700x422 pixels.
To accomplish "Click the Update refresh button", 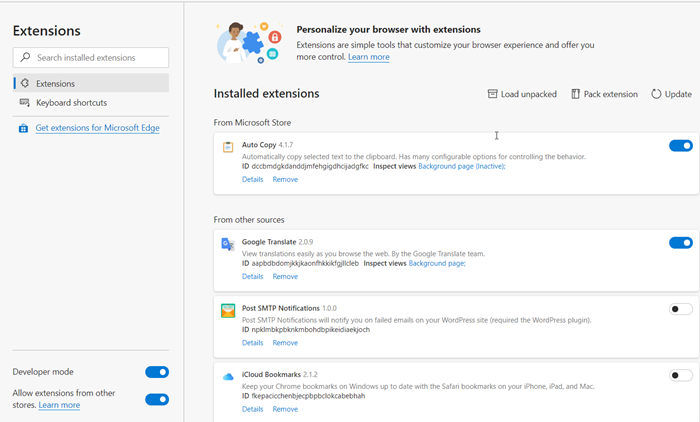I will pos(671,94).
